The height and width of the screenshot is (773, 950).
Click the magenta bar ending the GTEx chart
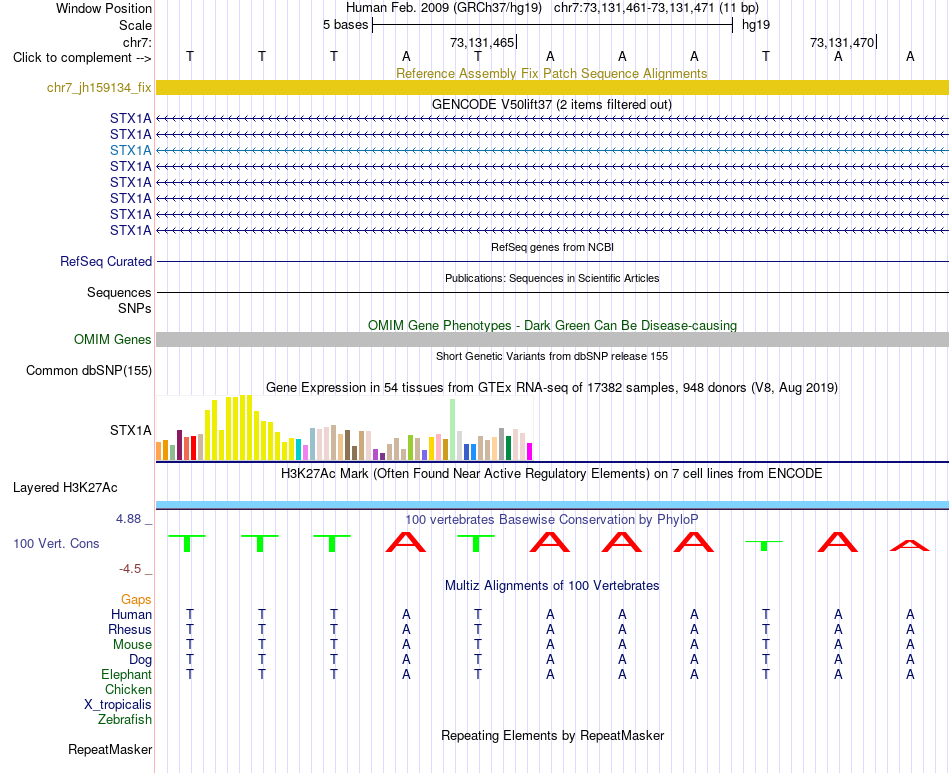point(529,452)
